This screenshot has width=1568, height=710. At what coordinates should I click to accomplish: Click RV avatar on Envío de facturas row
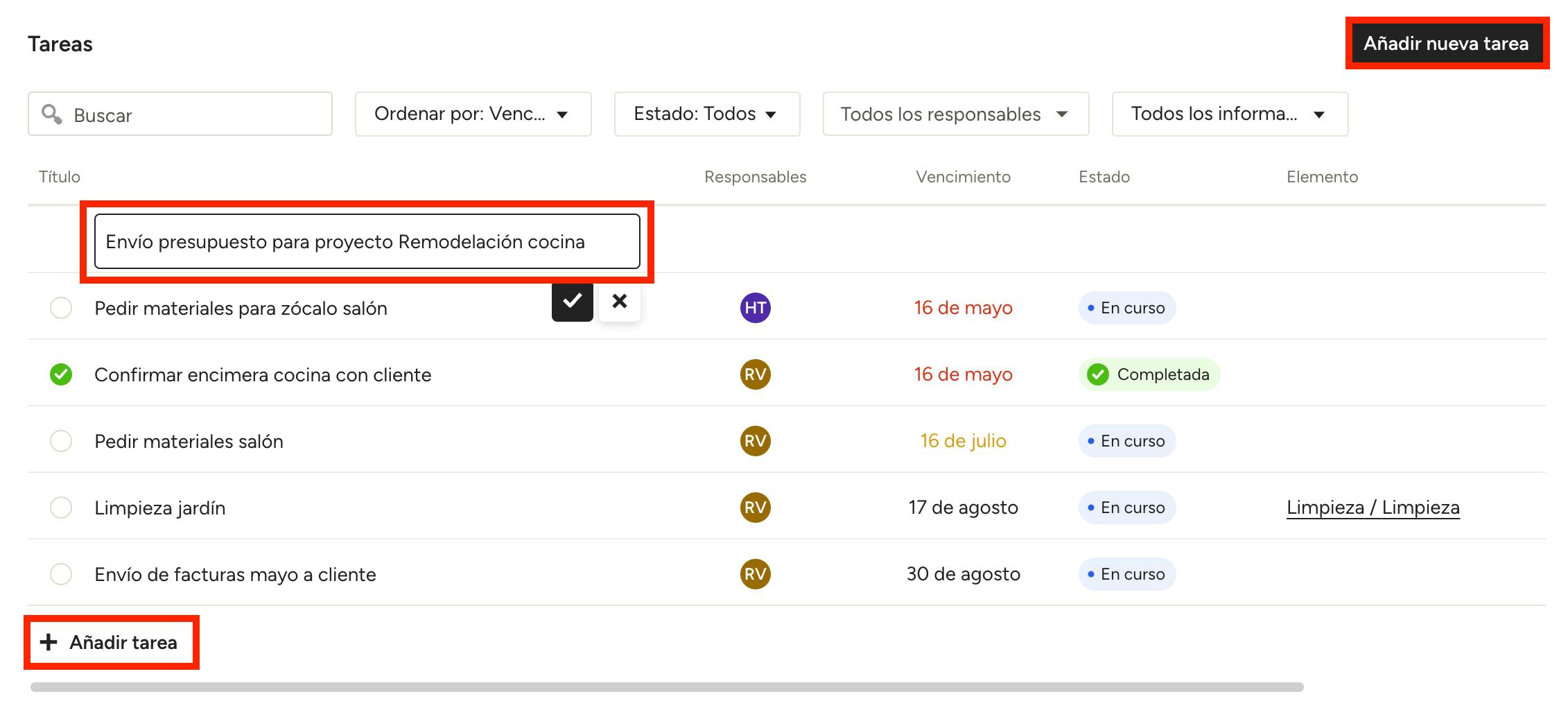[x=755, y=574]
